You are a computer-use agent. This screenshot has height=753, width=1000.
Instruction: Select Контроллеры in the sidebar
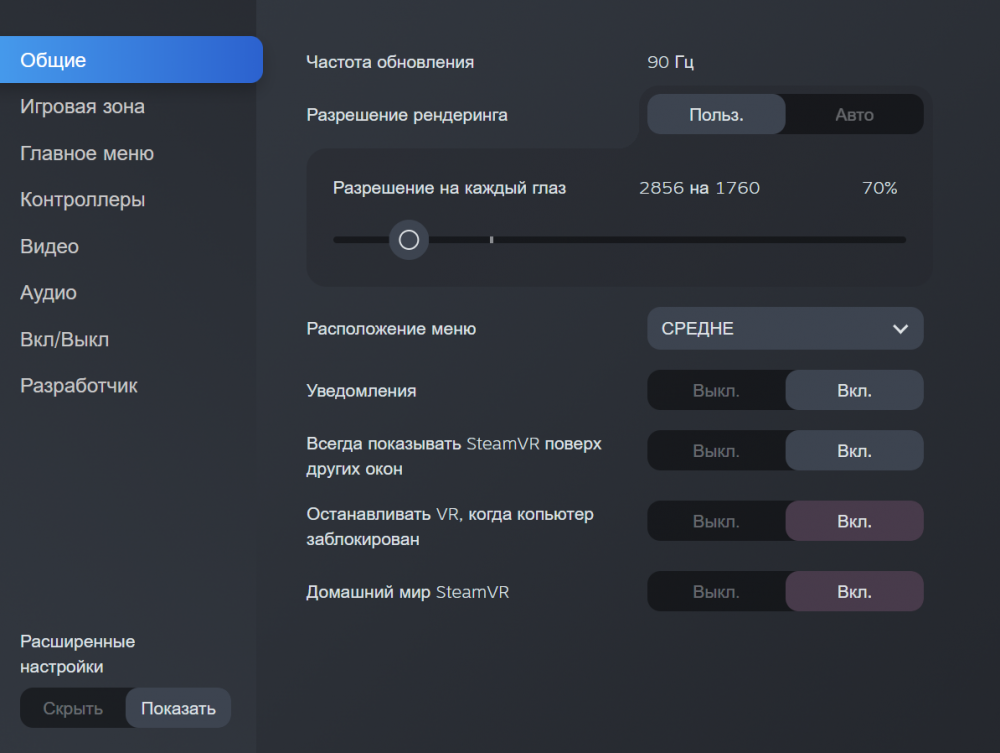click(x=83, y=200)
